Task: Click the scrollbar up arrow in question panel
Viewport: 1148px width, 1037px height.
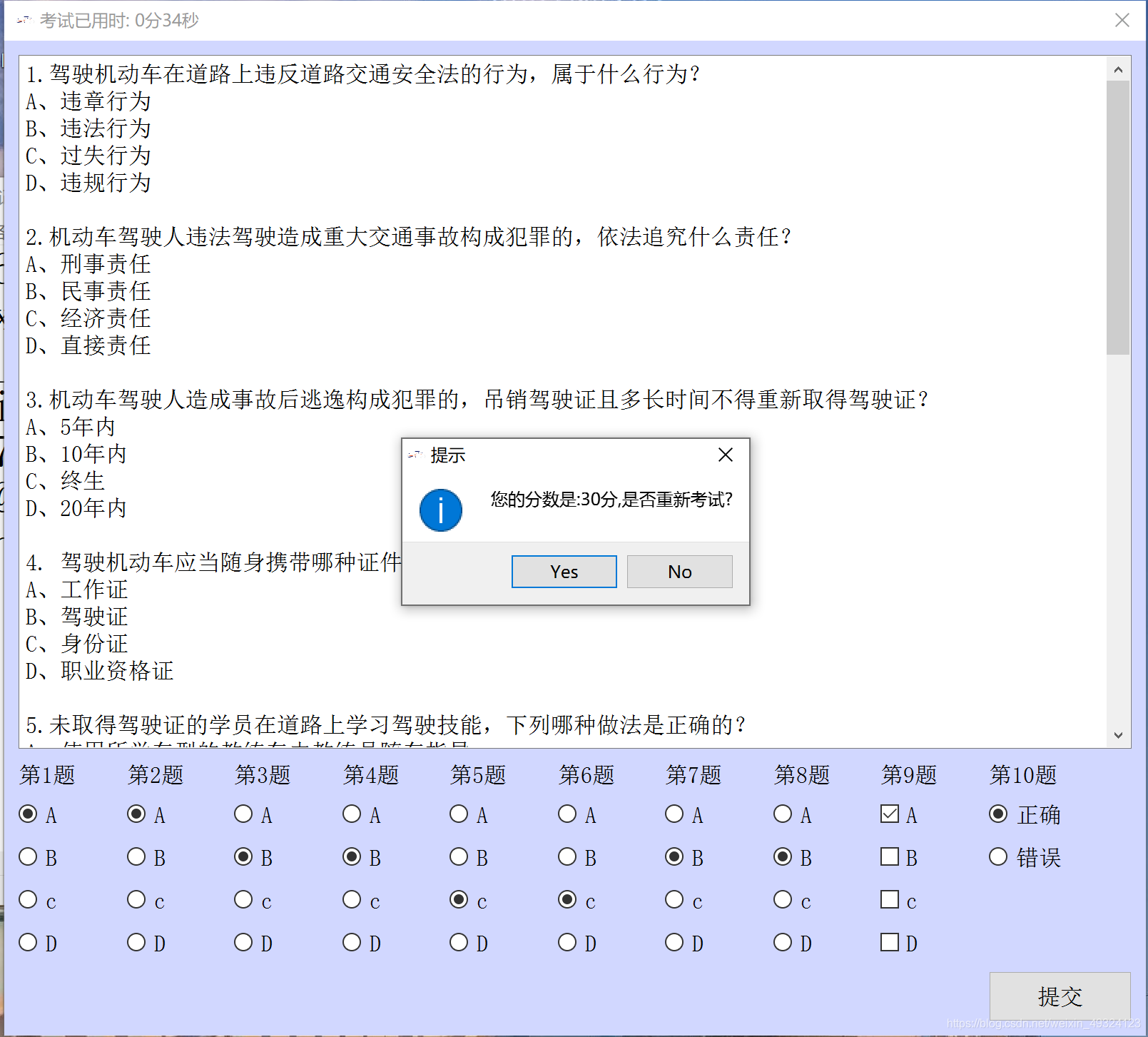Action: tap(1118, 69)
